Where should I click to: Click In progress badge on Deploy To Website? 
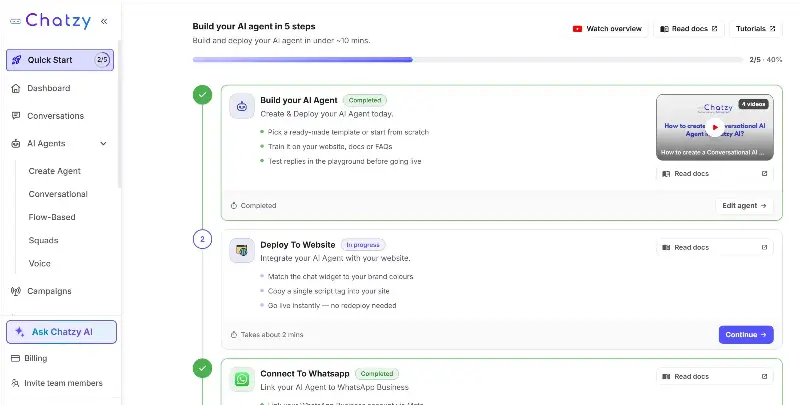tap(363, 245)
